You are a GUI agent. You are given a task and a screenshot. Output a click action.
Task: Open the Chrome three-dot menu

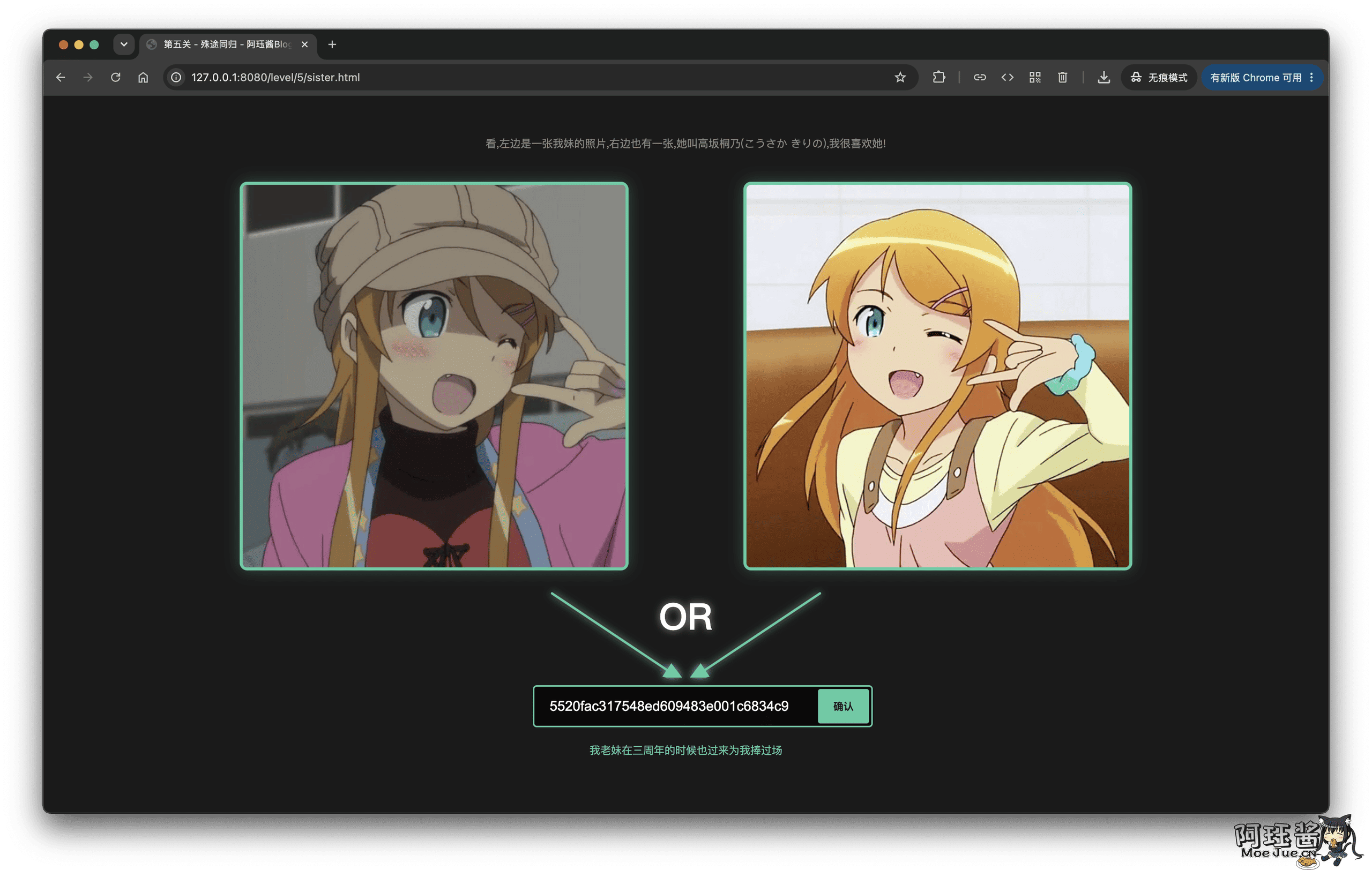coord(1311,78)
